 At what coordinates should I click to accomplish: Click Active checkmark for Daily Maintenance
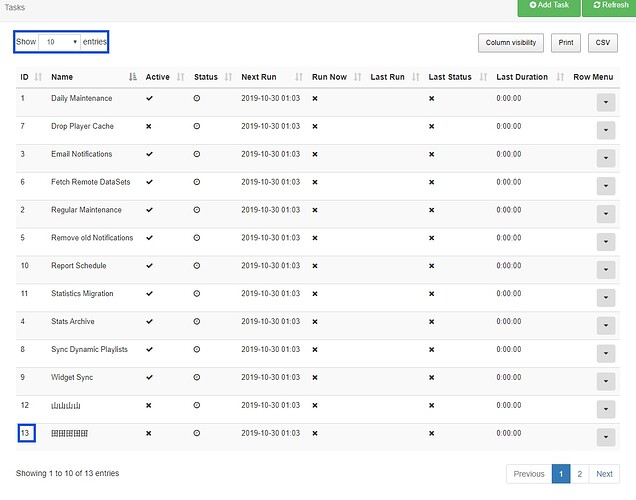(149, 98)
